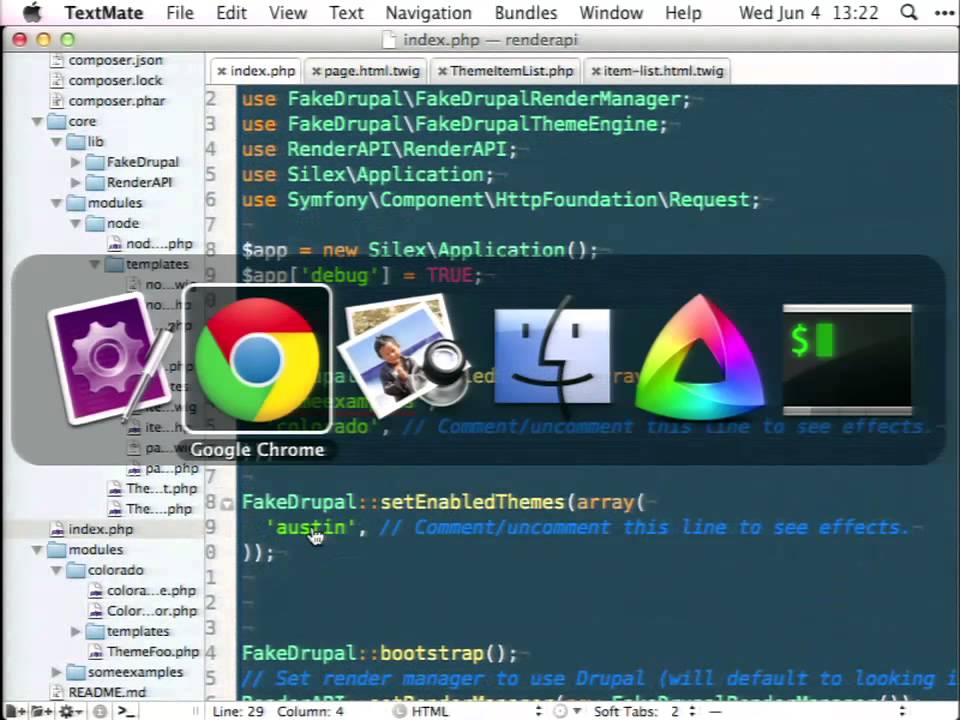Viewport: 960px width, 720px height.
Task: Open the View menu
Action: tap(288, 12)
